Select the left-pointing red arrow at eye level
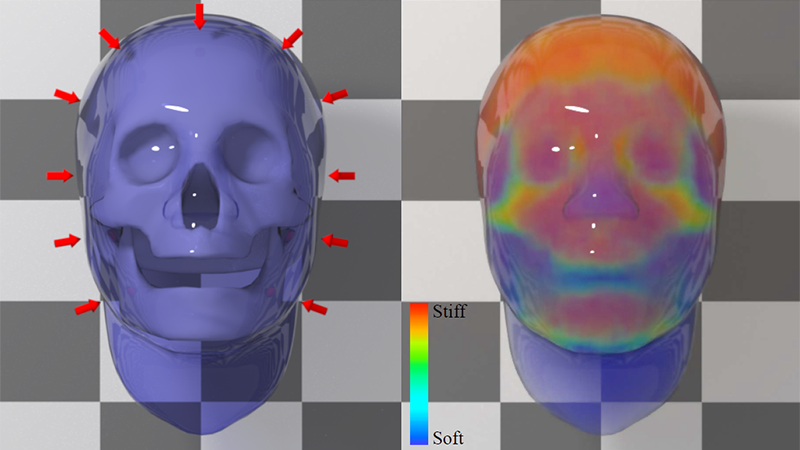Viewport: 800px width, 450px height. (342, 176)
